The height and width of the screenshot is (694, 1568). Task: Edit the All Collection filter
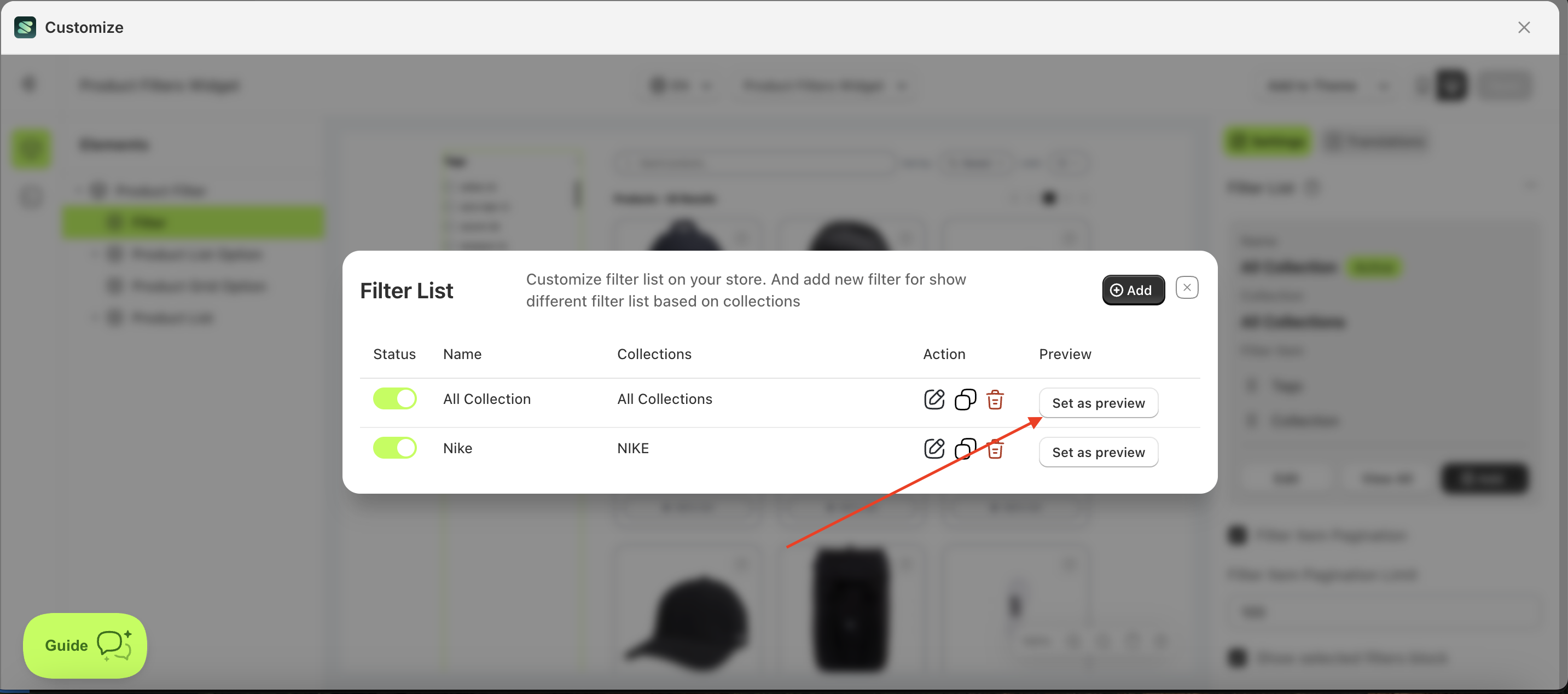(x=934, y=400)
